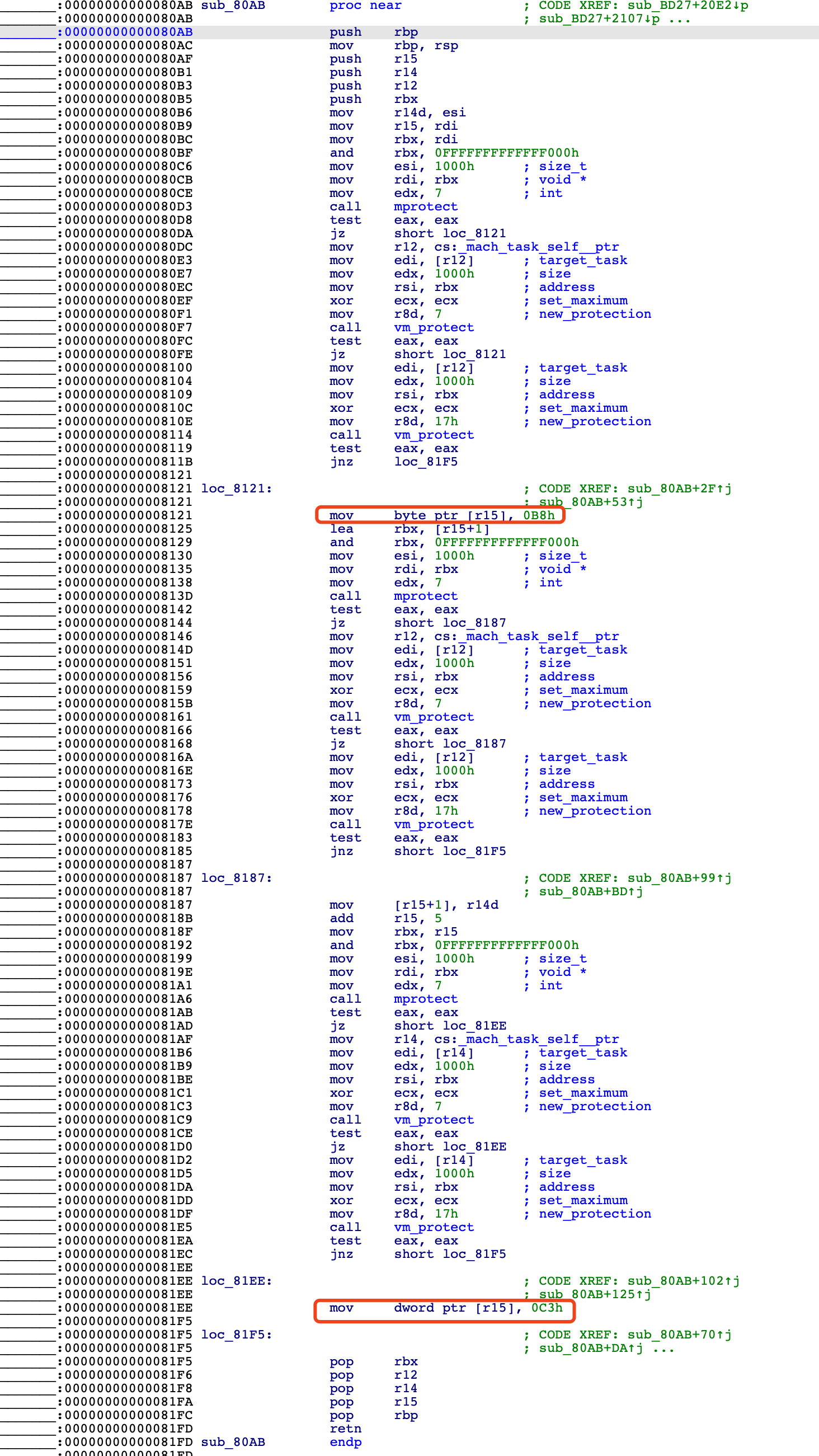The image size is (819, 1456).
Task: Follow the sub_80AB+99 code cross-reference
Action: pyautogui.click(x=679, y=879)
